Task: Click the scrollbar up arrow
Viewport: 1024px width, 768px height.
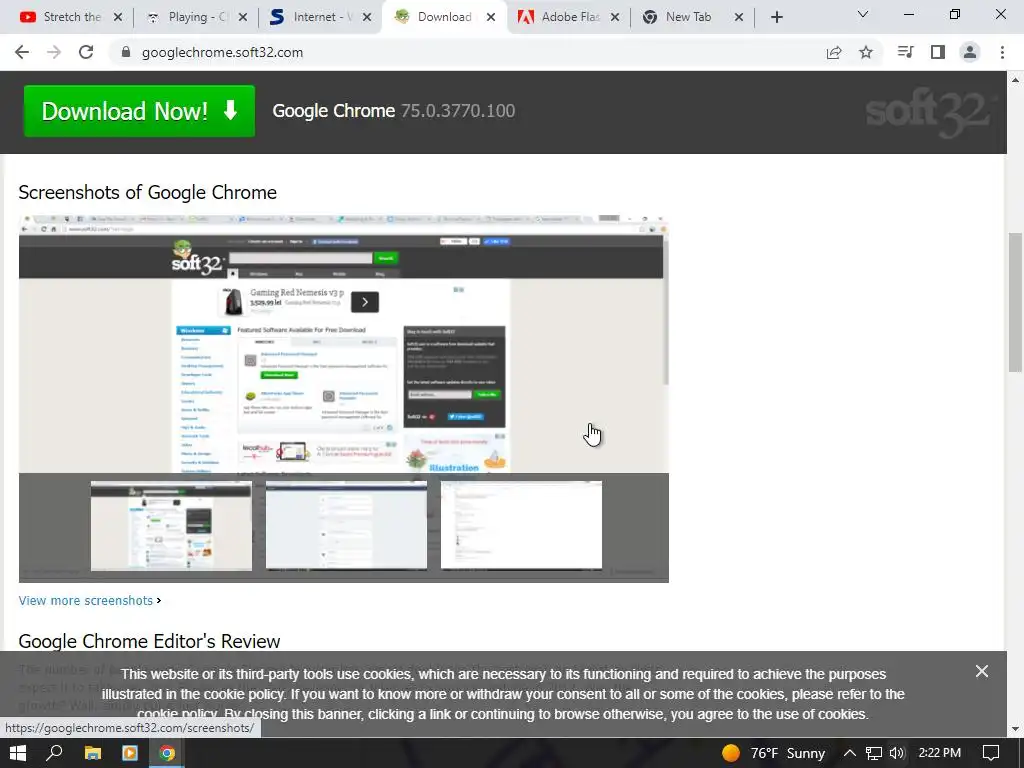Action: [x=1015, y=80]
